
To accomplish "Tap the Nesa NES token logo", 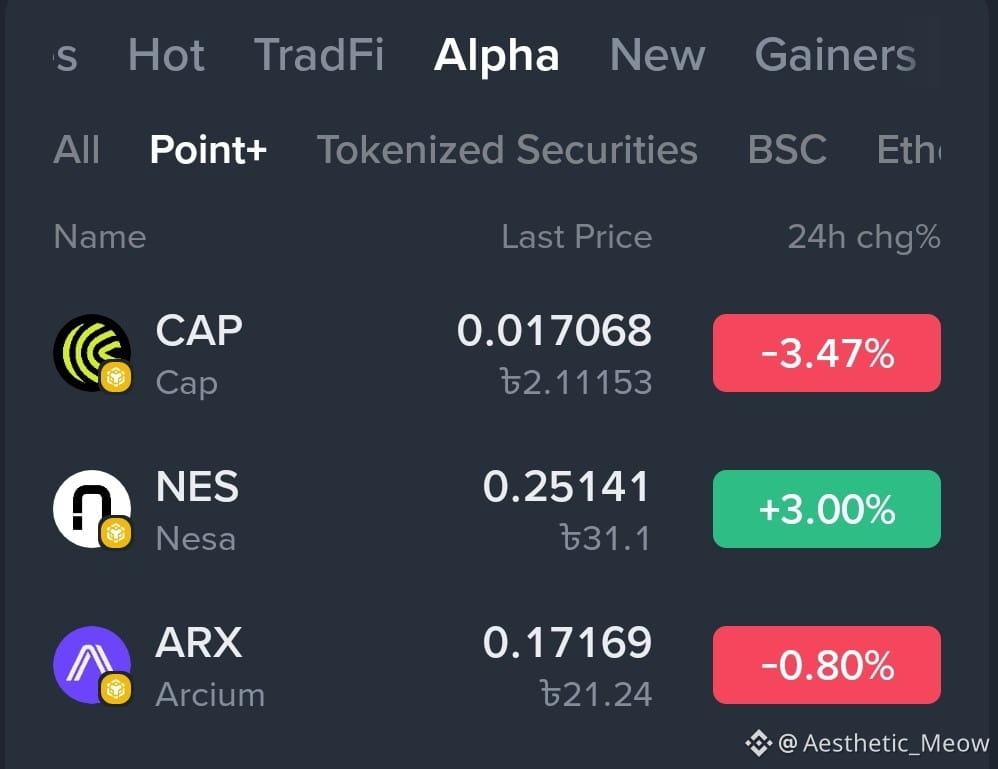I will click(92, 509).
